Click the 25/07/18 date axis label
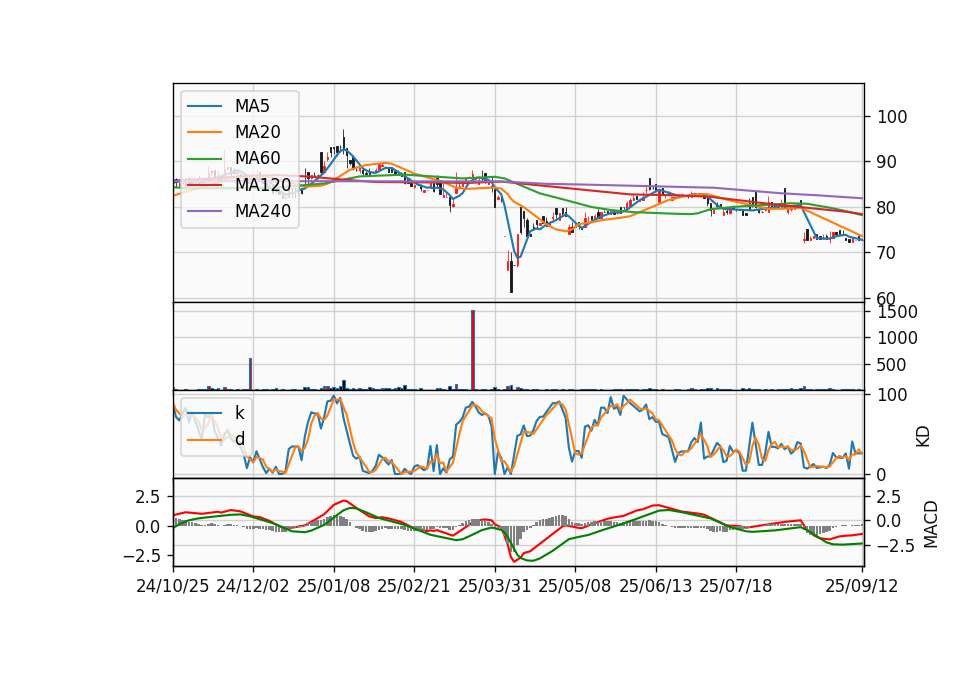Screen dimensions: 960x690 pyautogui.click(x=735, y=586)
